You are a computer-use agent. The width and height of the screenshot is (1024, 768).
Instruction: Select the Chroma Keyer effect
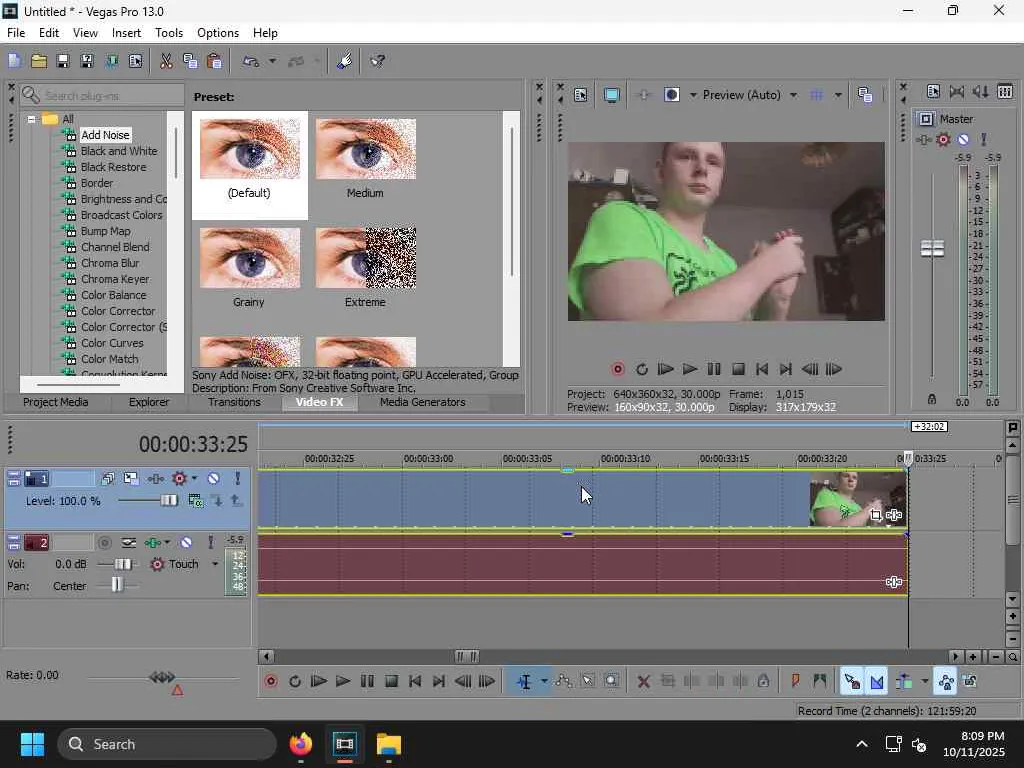point(115,279)
